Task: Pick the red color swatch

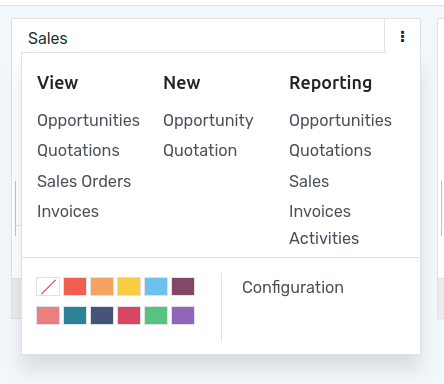Action: tap(75, 287)
